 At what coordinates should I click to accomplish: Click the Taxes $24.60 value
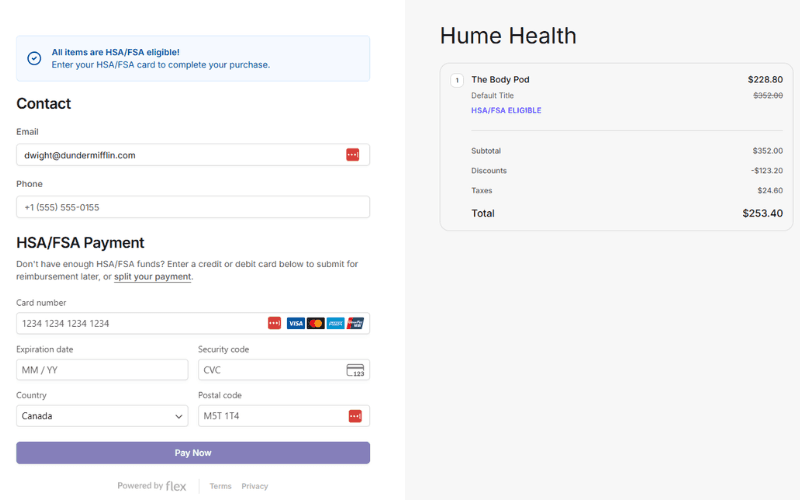(x=770, y=190)
